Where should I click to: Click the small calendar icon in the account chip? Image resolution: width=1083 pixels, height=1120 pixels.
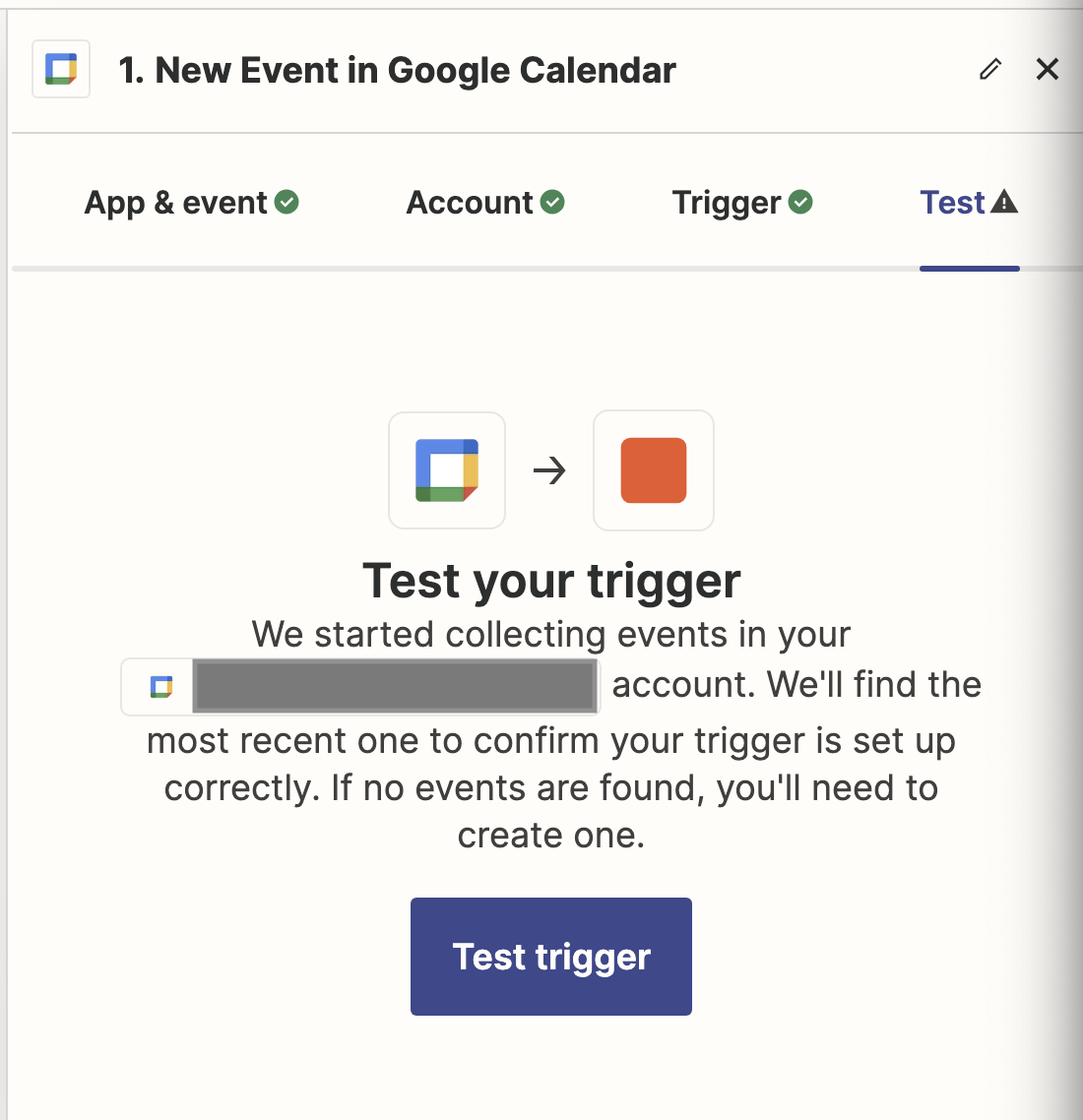161,686
